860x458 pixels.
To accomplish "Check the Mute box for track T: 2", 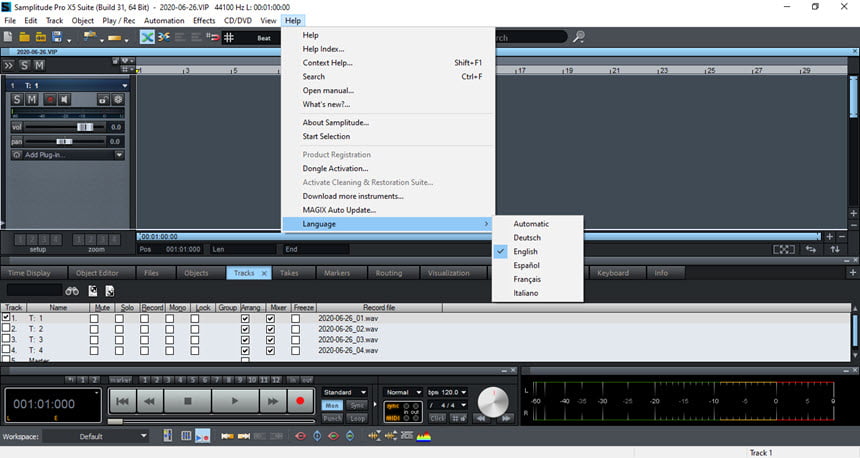I will pos(94,329).
